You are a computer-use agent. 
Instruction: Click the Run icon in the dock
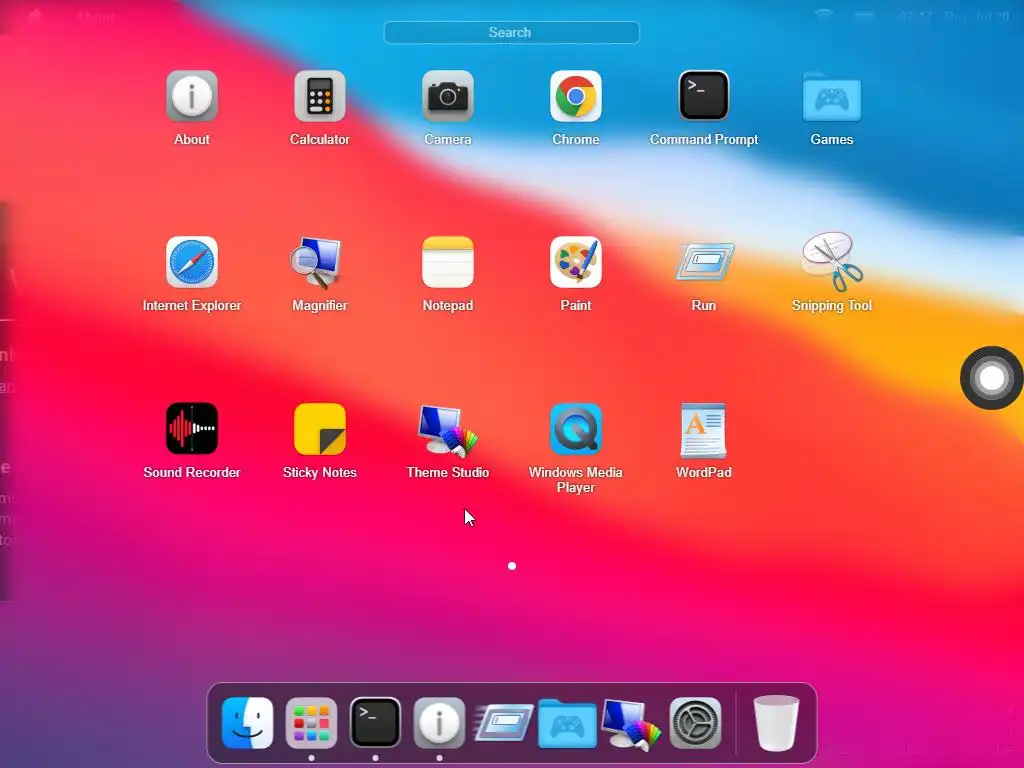coord(503,722)
